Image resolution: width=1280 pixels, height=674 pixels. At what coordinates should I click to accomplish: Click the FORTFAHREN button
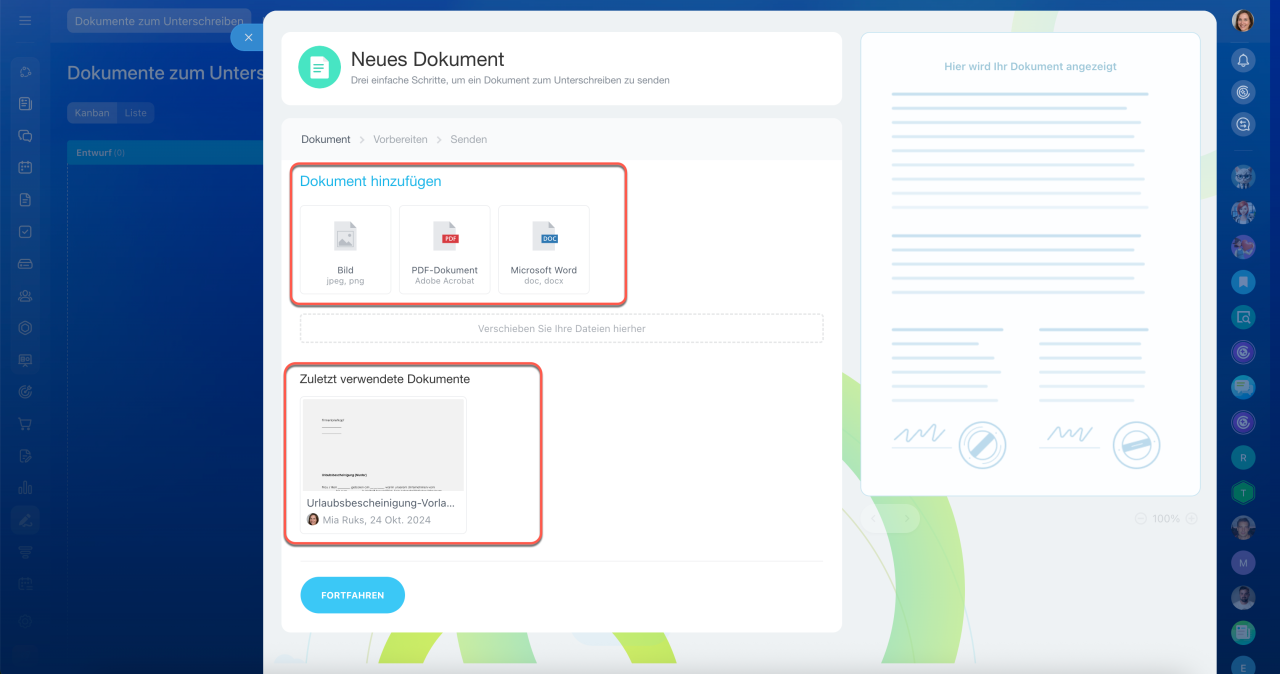point(352,595)
